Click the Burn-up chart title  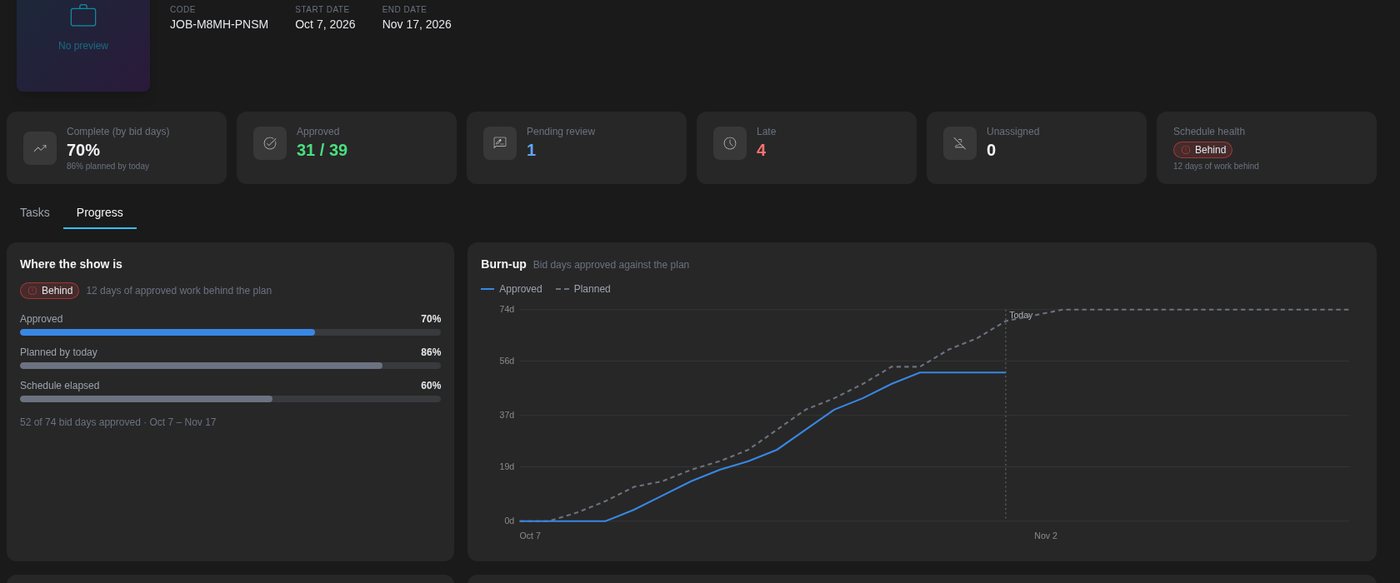(x=503, y=264)
